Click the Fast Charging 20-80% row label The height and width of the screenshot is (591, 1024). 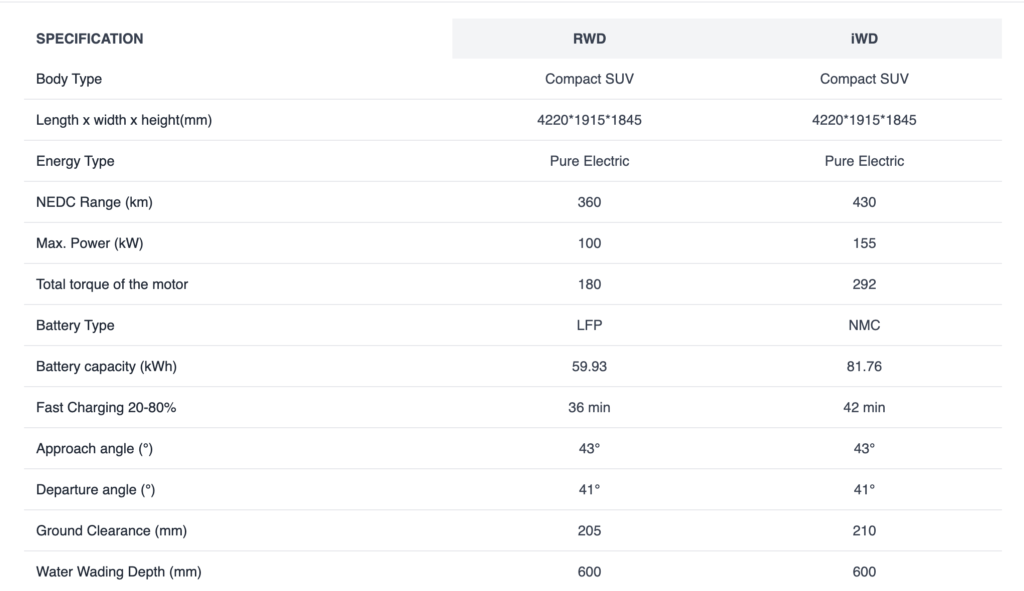[107, 407]
